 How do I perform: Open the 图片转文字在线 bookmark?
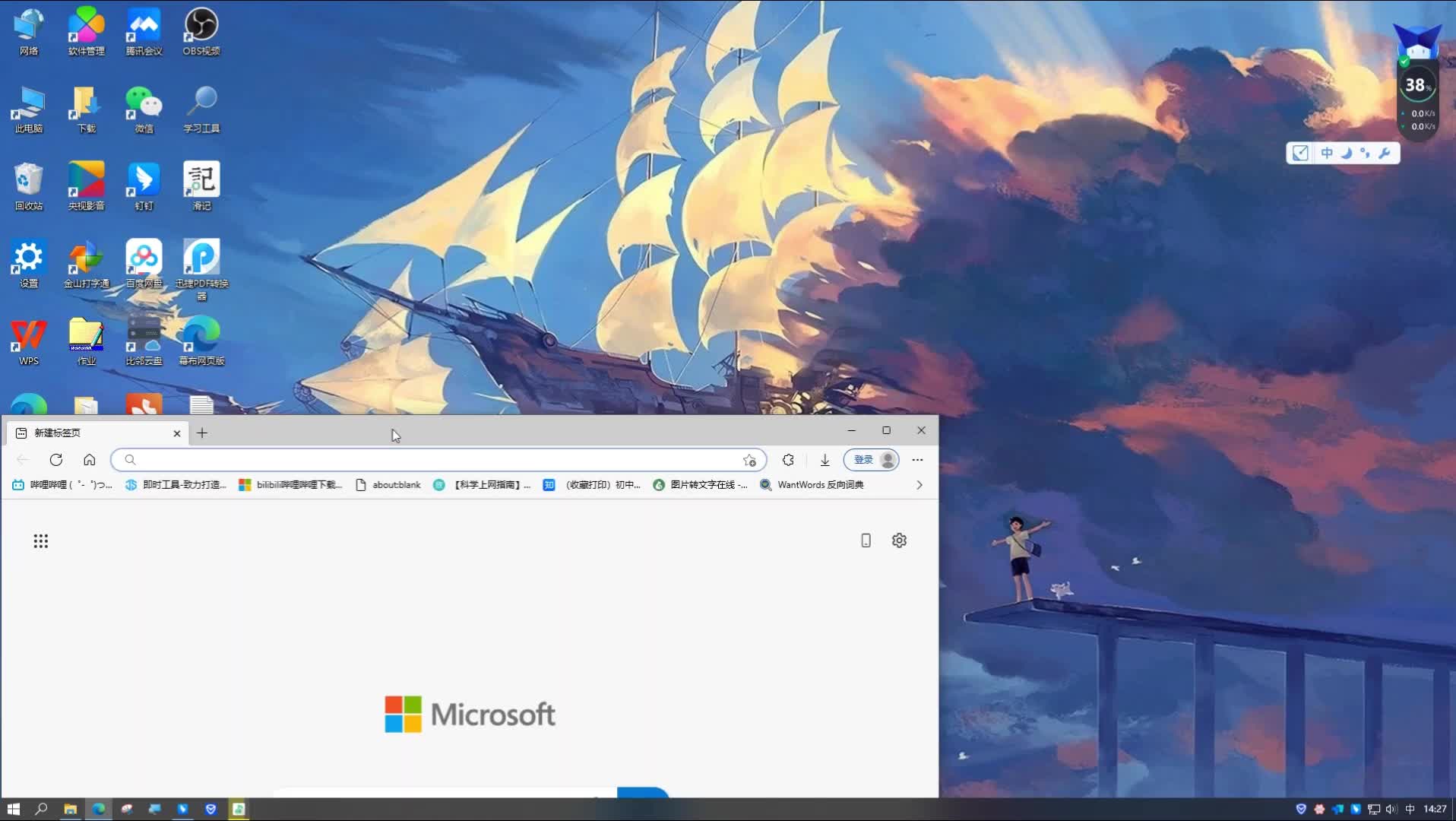(x=701, y=485)
